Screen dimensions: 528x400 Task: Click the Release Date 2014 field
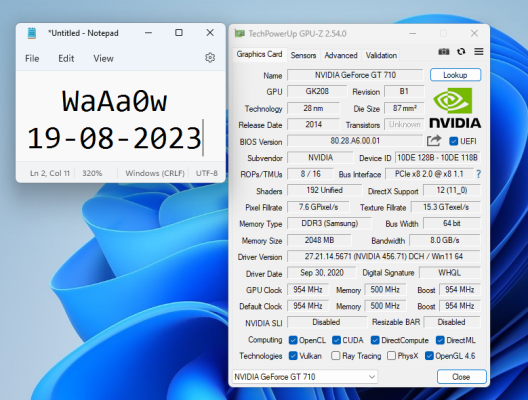tap(313, 125)
